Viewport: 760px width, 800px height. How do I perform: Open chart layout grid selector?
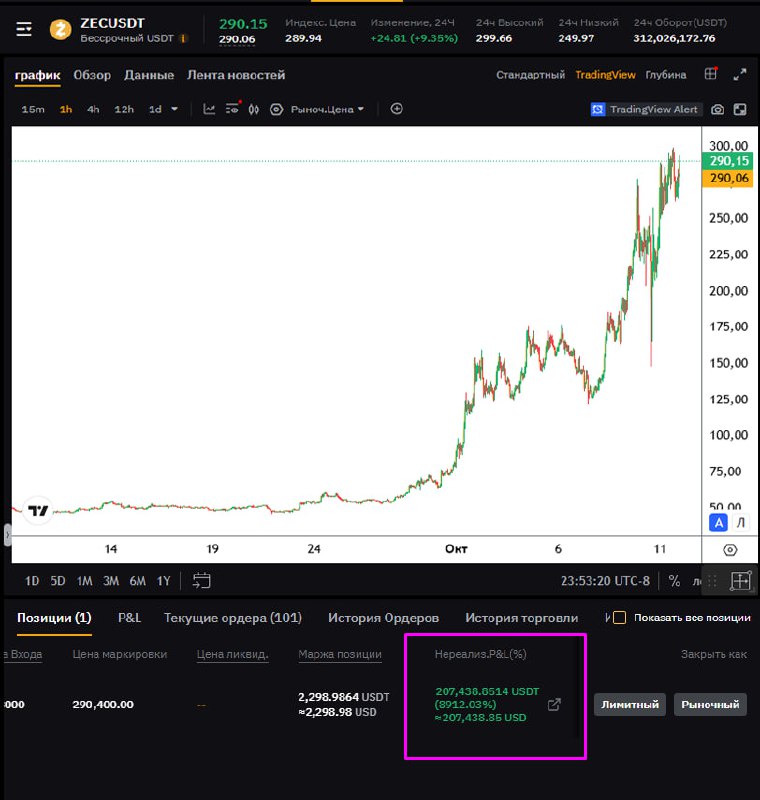(x=711, y=75)
